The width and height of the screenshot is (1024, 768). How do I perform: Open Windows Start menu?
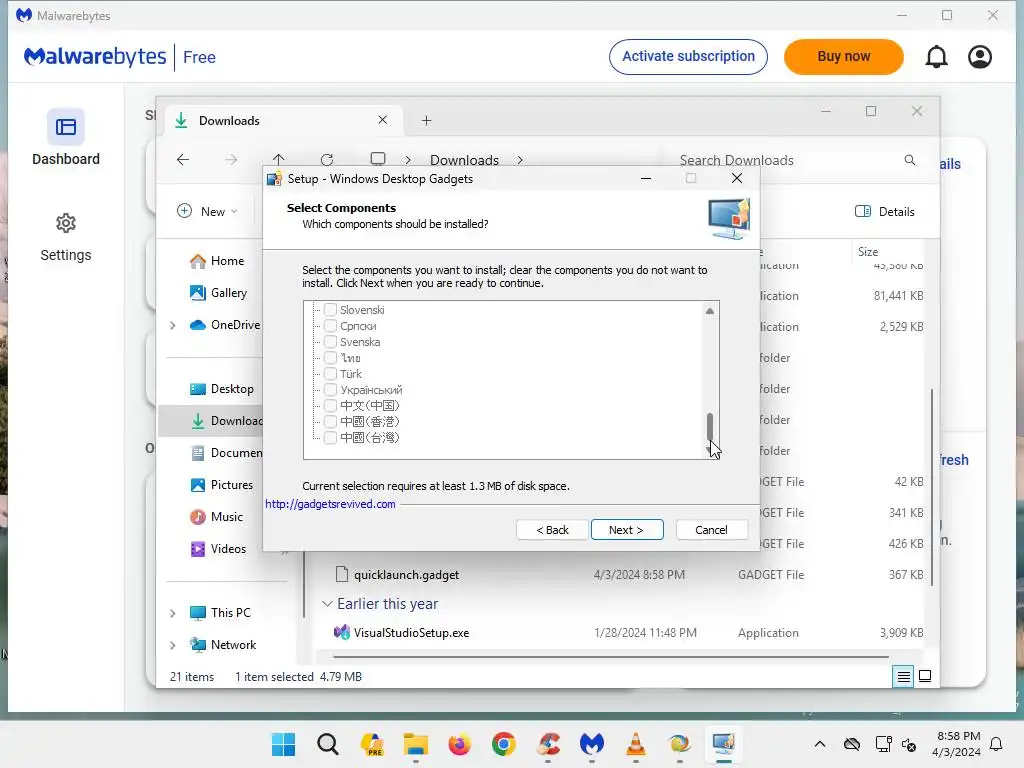(x=283, y=744)
